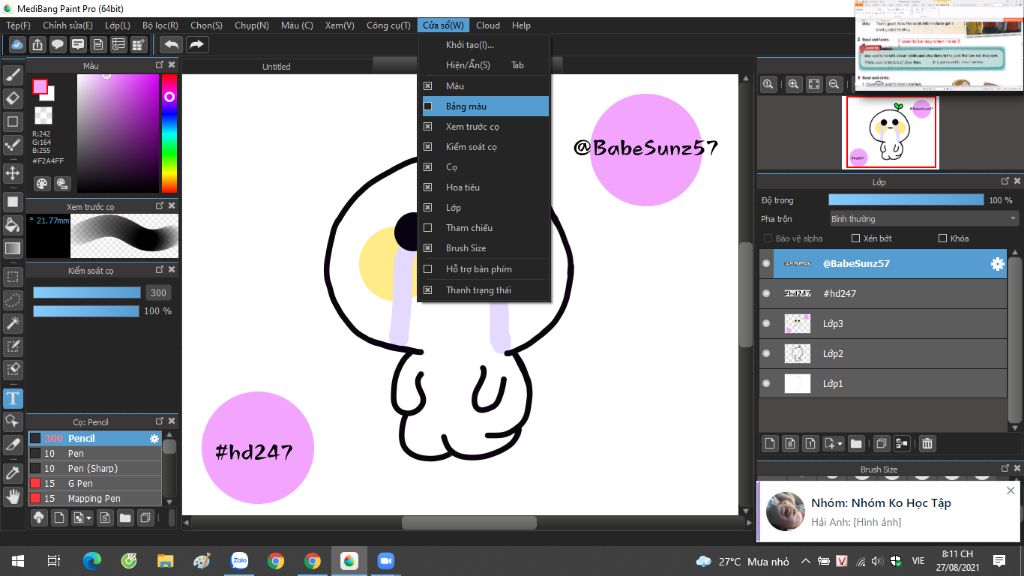Download brushes from cloud icon
Screen dimensions: 1024x576
(x=39, y=518)
